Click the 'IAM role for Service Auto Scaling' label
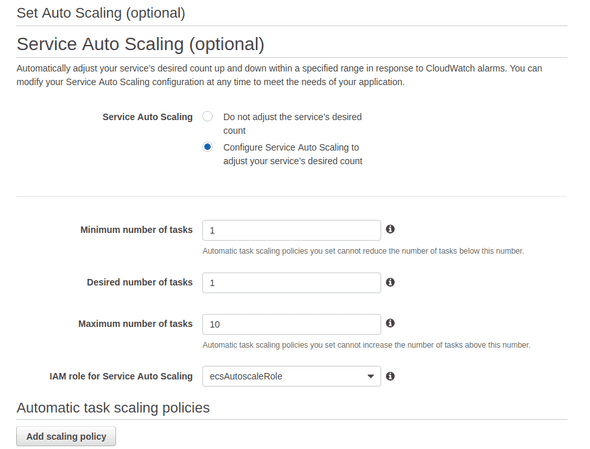This screenshot has height=449, width=590. tap(121, 376)
